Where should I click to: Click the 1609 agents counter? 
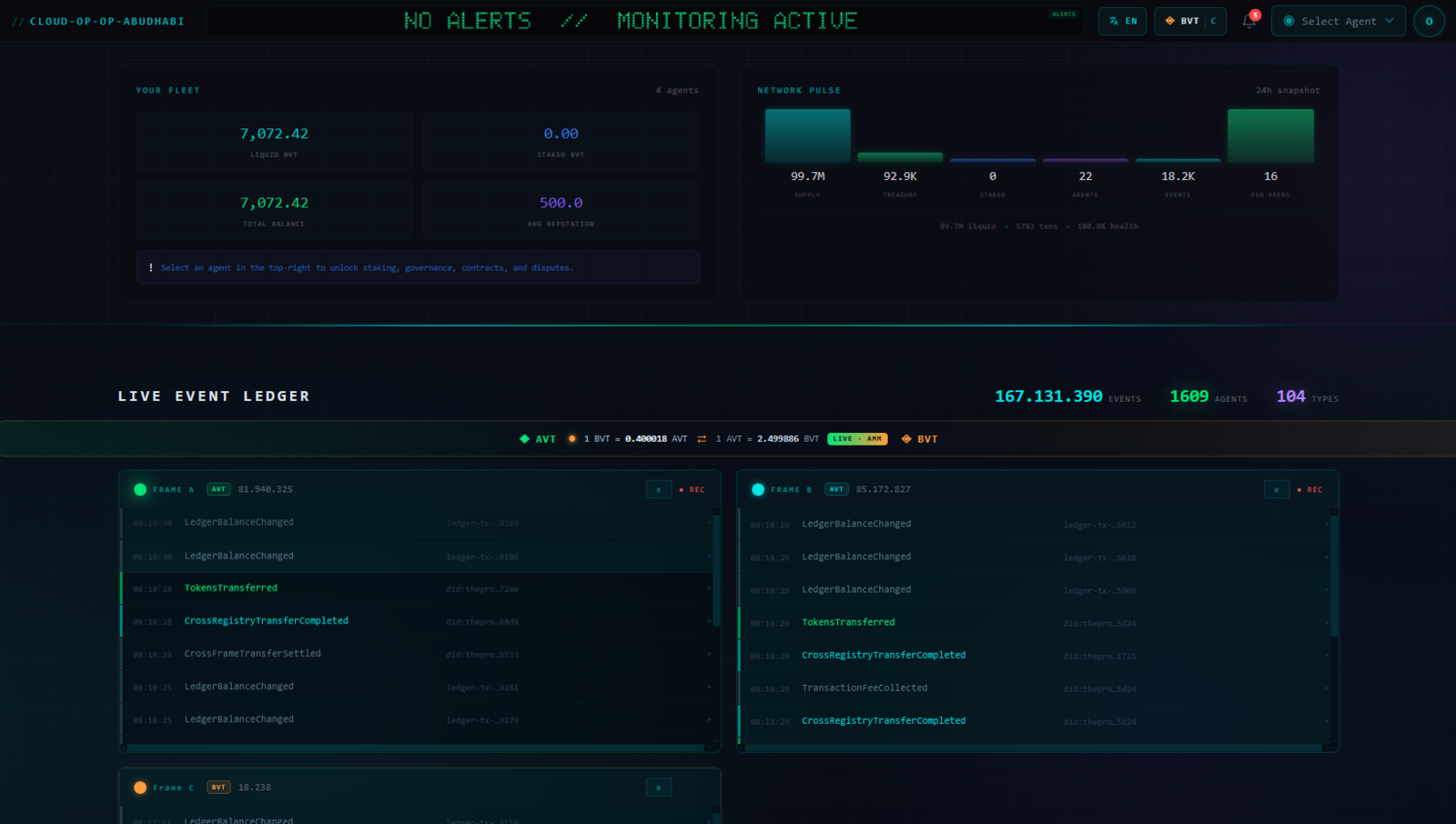coord(1189,397)
